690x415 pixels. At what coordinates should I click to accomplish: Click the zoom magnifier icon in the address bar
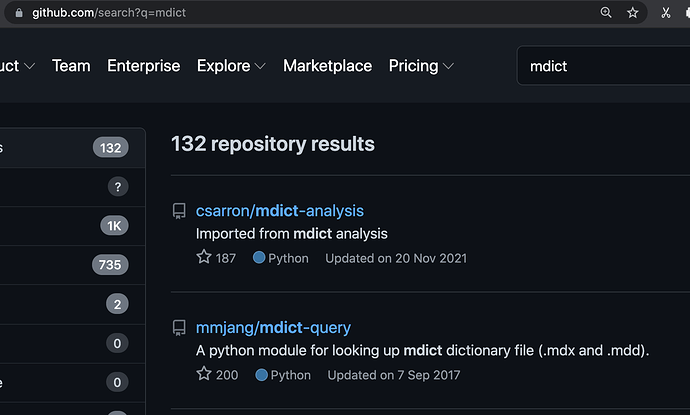coord(605,13)
